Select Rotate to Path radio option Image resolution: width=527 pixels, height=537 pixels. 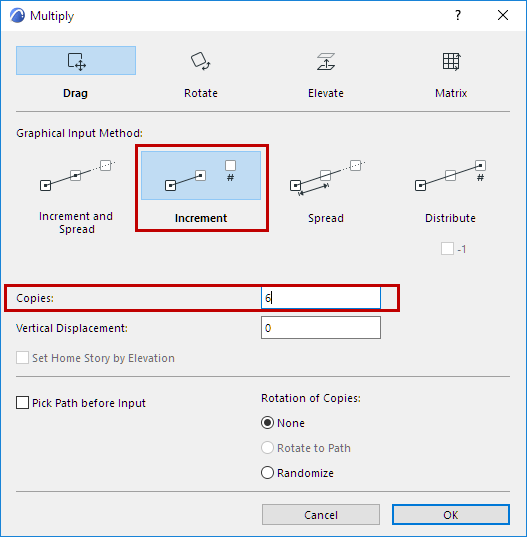click(267, 448)
